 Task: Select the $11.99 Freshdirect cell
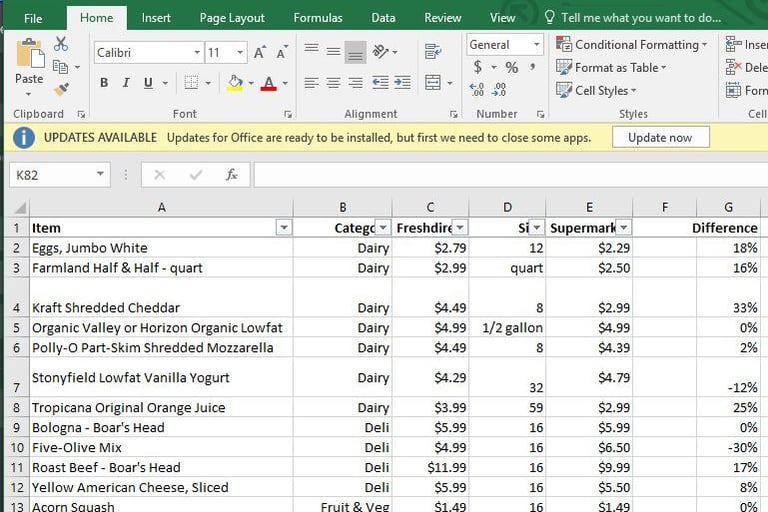pyautogui.click(x=431, y=467)
